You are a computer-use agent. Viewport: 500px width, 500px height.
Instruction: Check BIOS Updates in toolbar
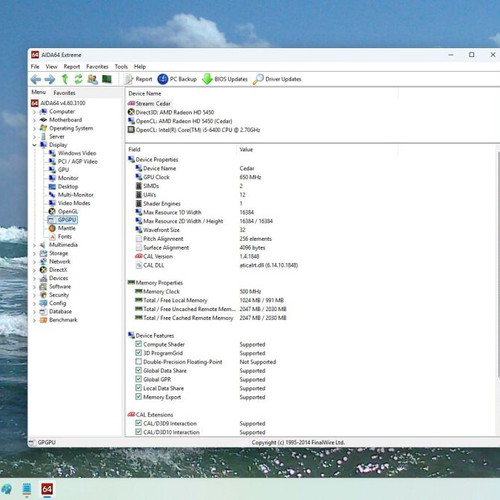[225, 79]
